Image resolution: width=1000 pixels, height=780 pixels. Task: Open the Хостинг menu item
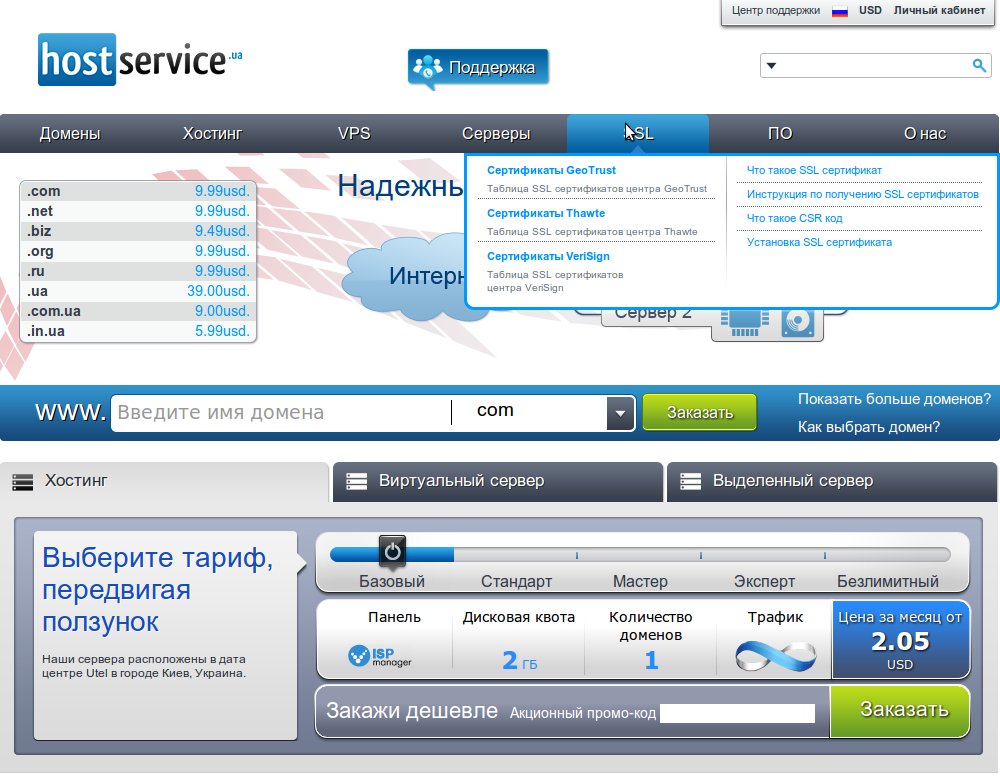212,134
